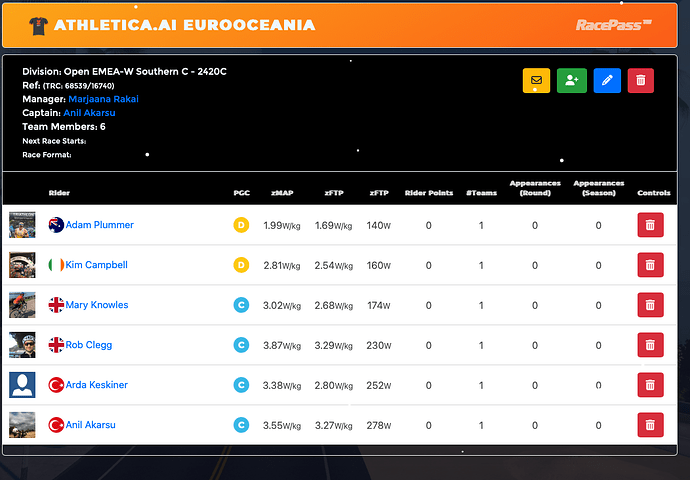
Task: Click Arda Keskiner's default avatar
Action: (x=22, y=385)
